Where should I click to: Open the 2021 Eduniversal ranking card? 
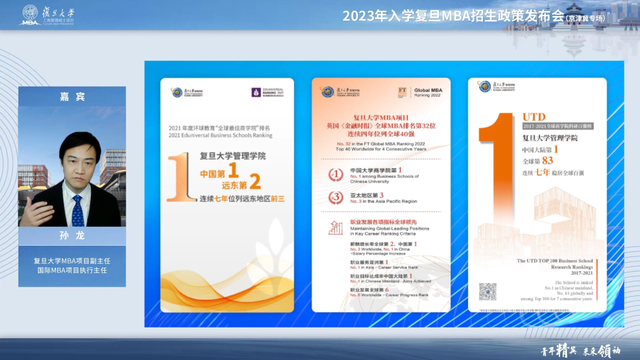coord(227,195)
